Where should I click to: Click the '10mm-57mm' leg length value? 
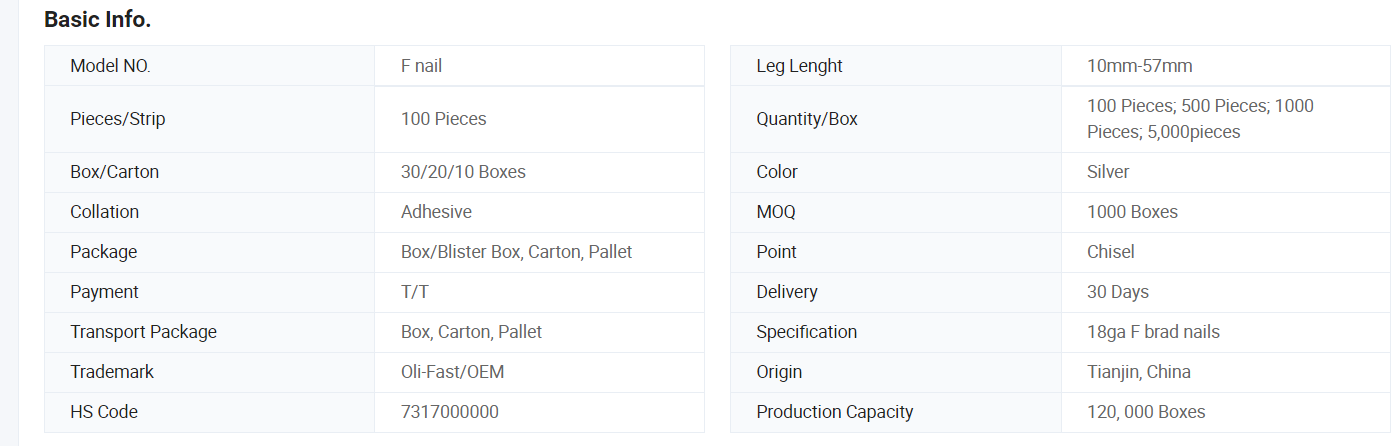1139,66
